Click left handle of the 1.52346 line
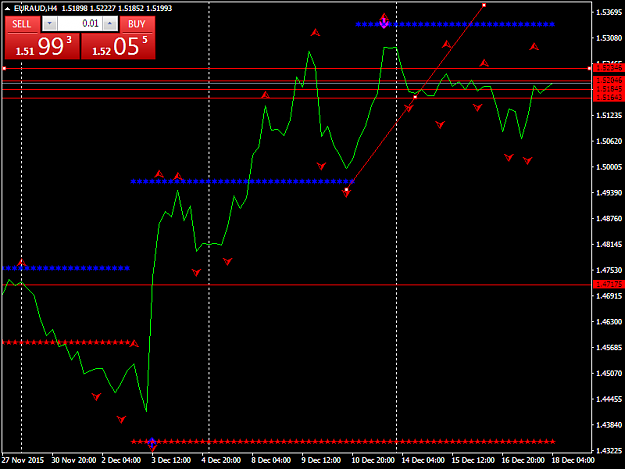The width and height of the screenshot is (625, 469). 4,69
